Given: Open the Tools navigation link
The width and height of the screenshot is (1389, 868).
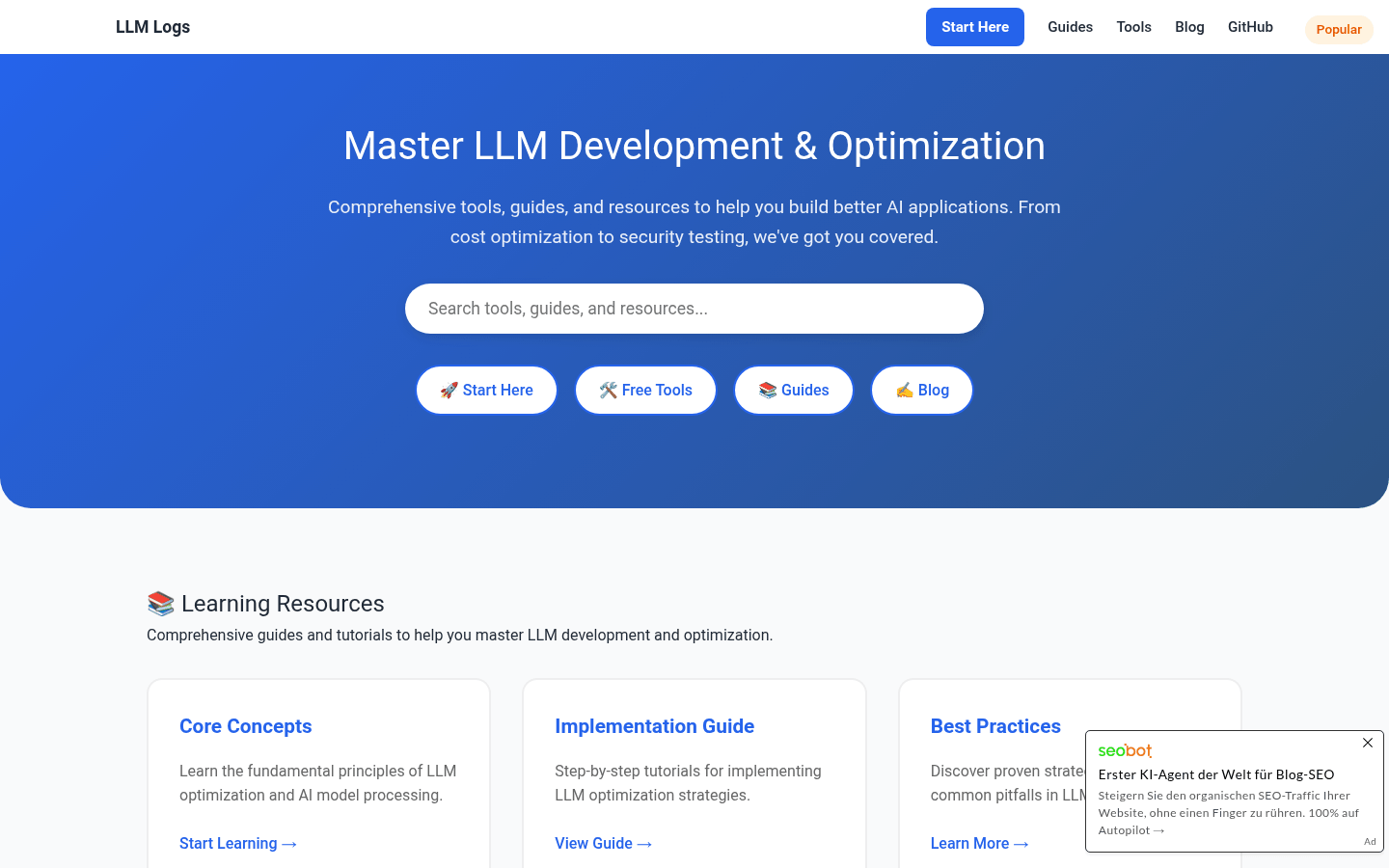Looking at the screenshot, I should pos(1133,27).
